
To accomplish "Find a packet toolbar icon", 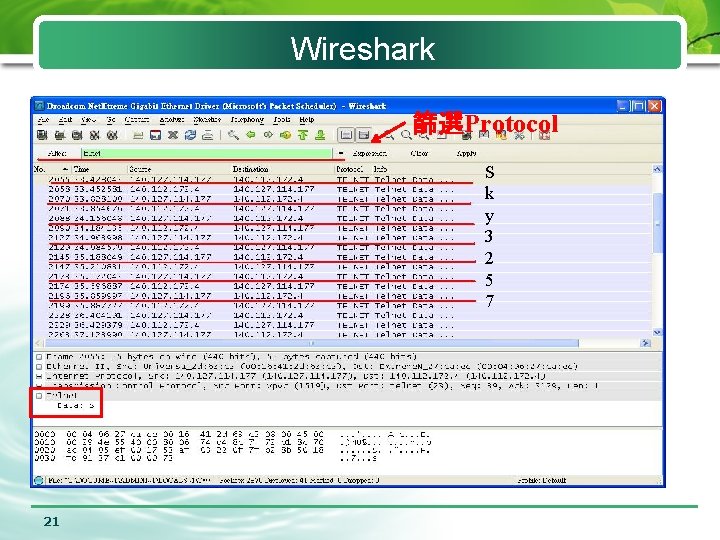I will [x=233, y=135].
